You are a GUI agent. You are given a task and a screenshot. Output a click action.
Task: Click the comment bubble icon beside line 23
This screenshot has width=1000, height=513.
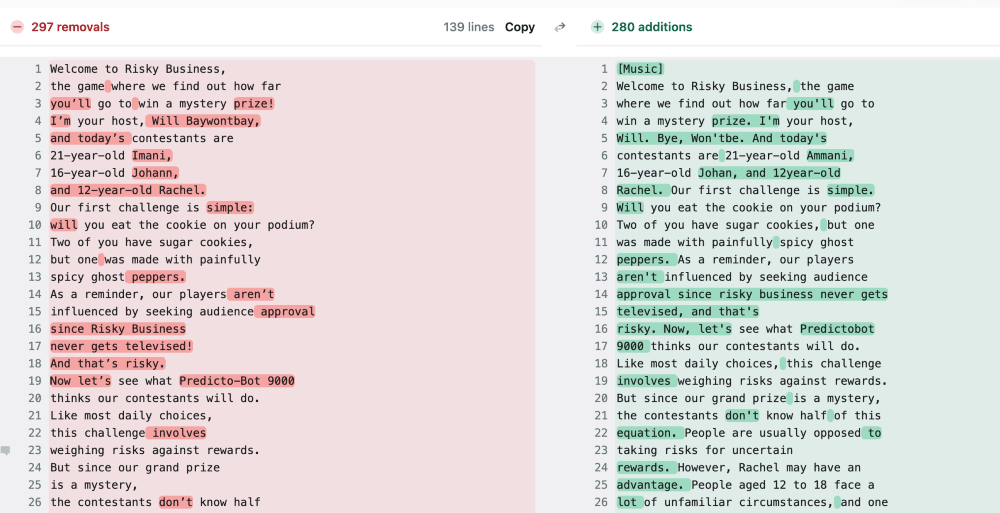pyautogui.click(x=6, y=451)
